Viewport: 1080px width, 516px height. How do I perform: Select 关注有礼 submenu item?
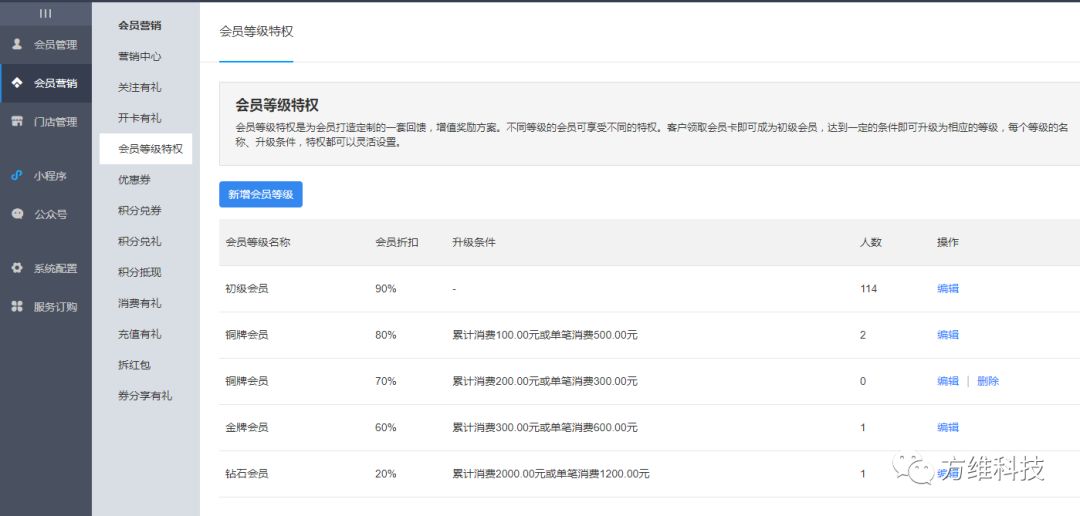pos(139,88)
